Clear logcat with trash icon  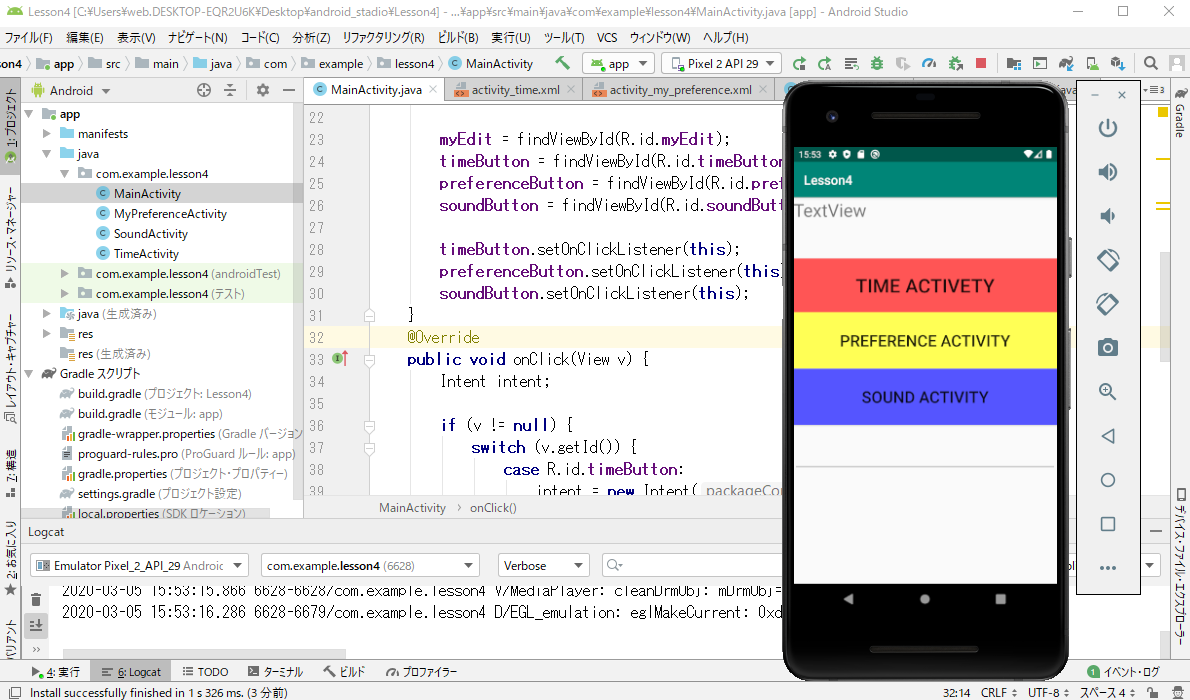[x=36, y=600]
